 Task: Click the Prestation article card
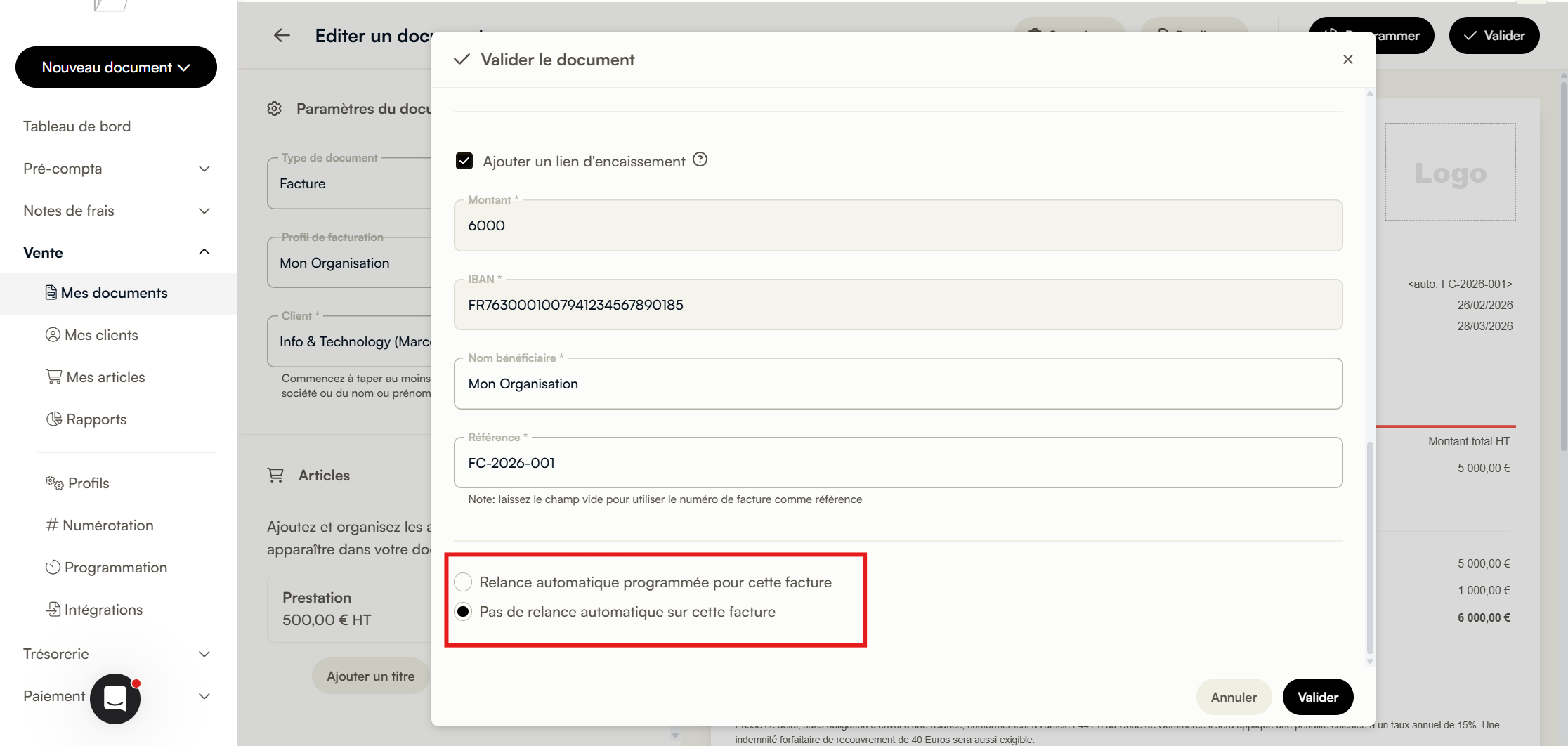pos(349,608)
